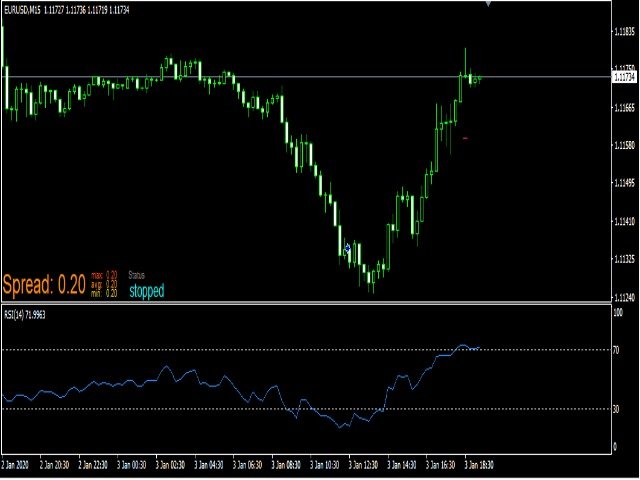Click time axis label '3 Jan 00:30'

(131, 465)
